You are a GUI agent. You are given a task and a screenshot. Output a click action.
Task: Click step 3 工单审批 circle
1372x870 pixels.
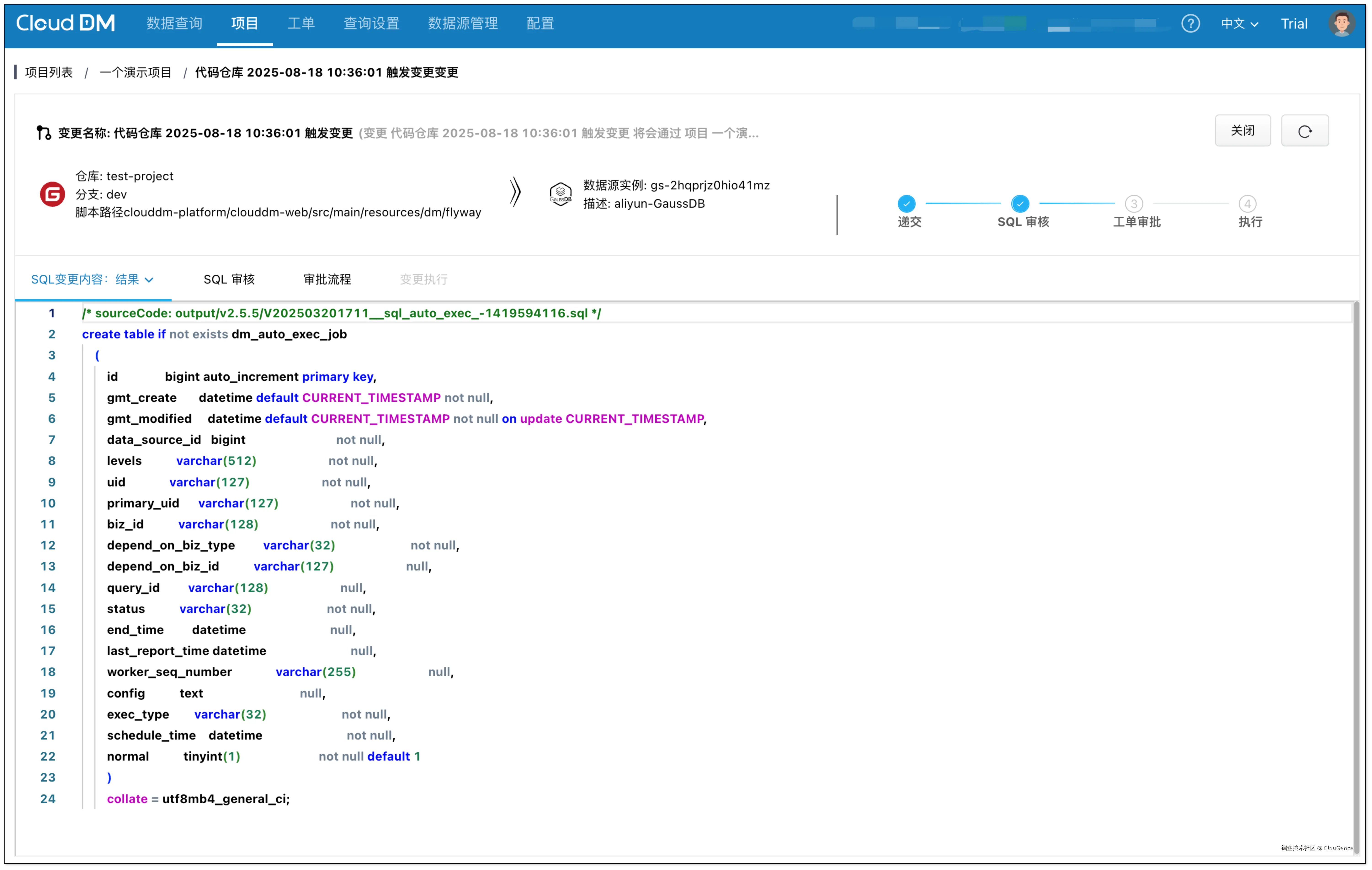(1134, 203)
